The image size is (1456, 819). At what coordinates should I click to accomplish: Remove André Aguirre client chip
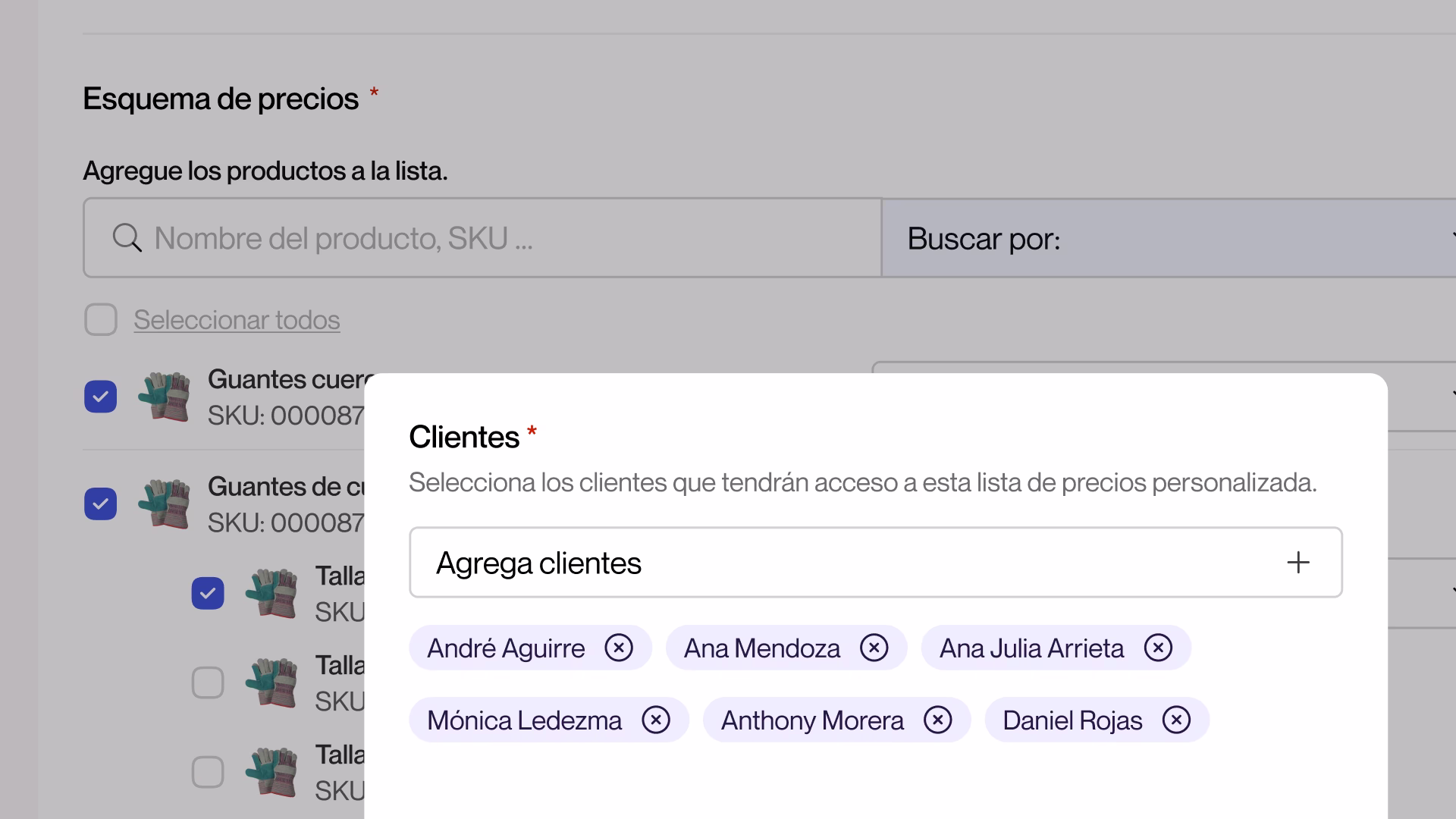pyautogui.click(x=619, y=648)
